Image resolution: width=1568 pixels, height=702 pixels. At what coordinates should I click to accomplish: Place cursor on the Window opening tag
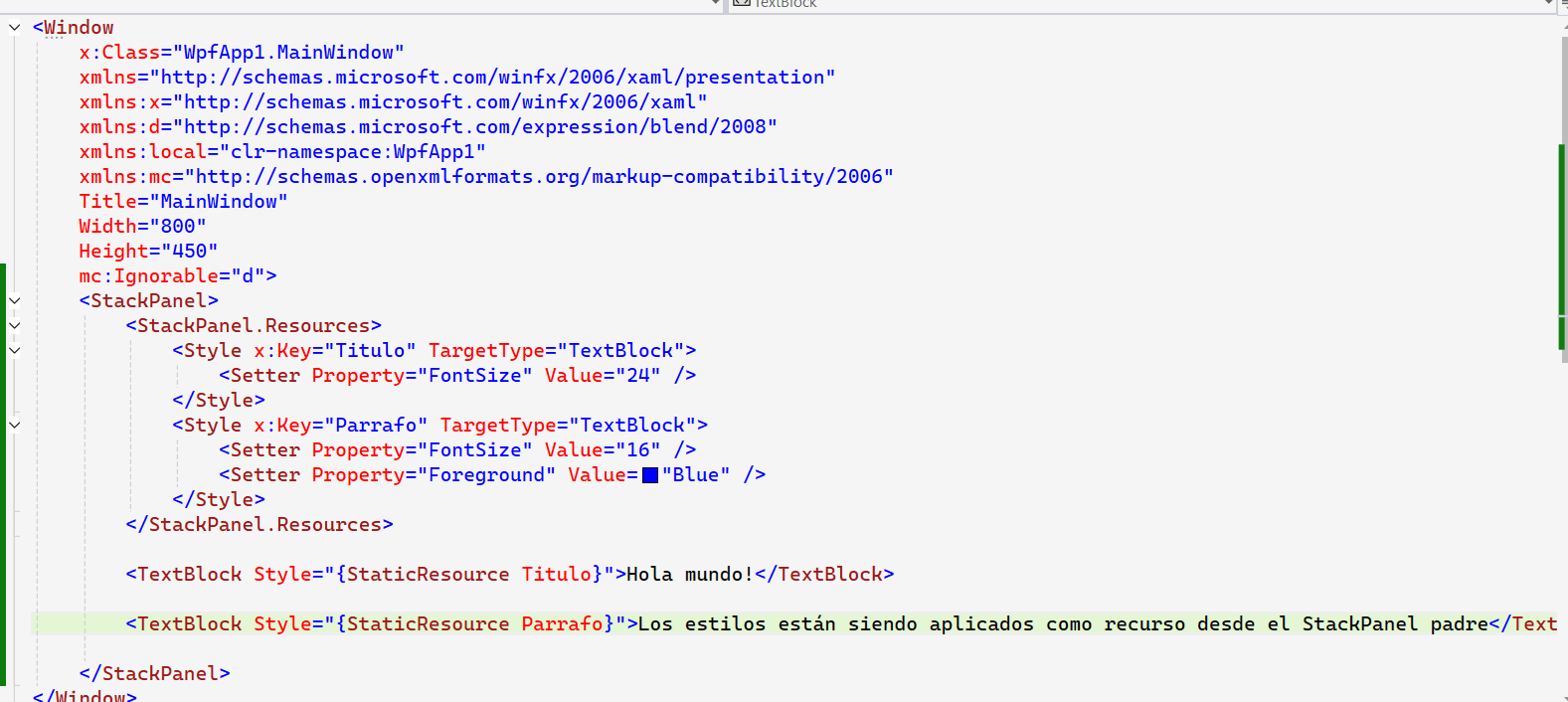click(x=78, y=28)
